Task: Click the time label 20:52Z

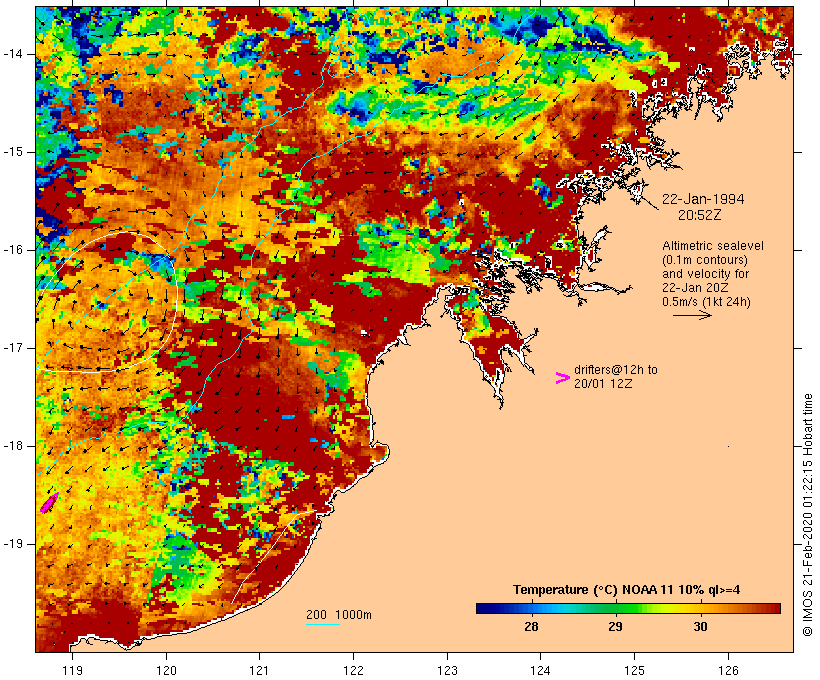Action: tap(700, 215)
